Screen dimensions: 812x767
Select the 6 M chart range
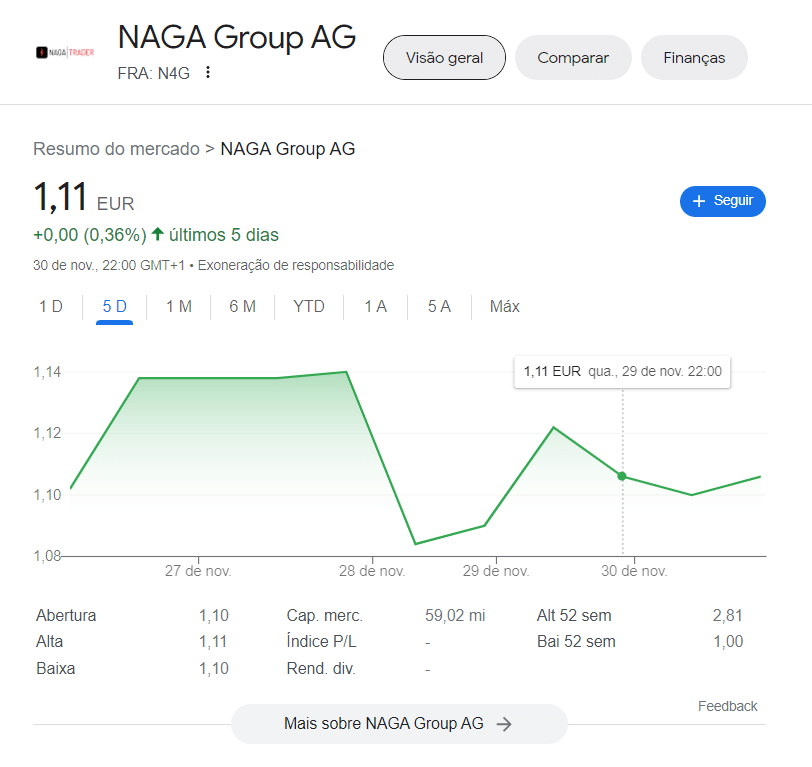point(242,307)
